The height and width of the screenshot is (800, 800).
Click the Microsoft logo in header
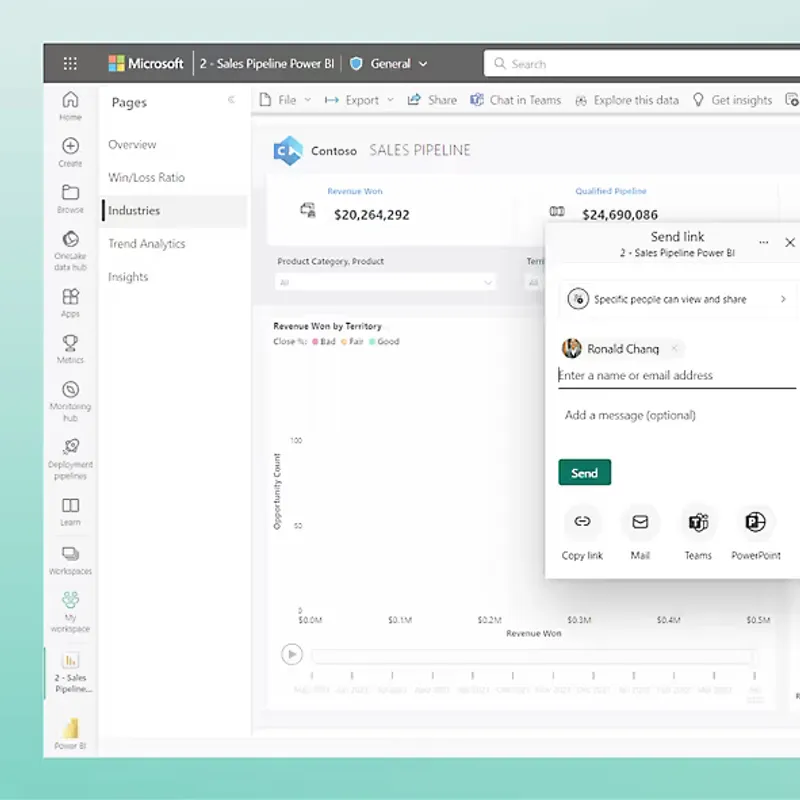tap(146, 63)
